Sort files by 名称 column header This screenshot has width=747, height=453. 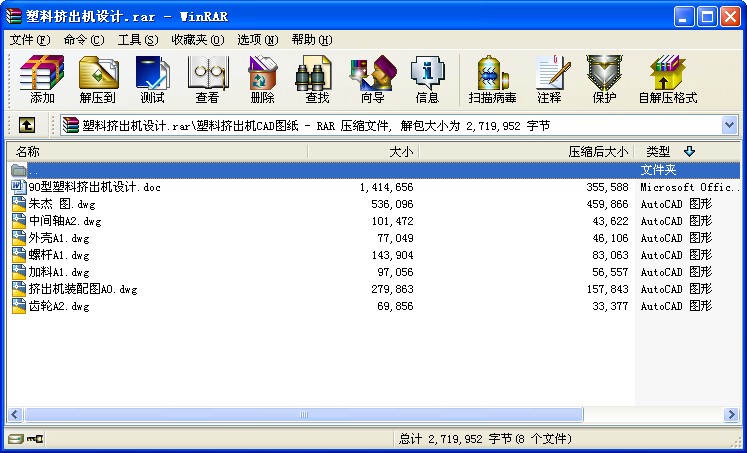[x=157, y=151]
